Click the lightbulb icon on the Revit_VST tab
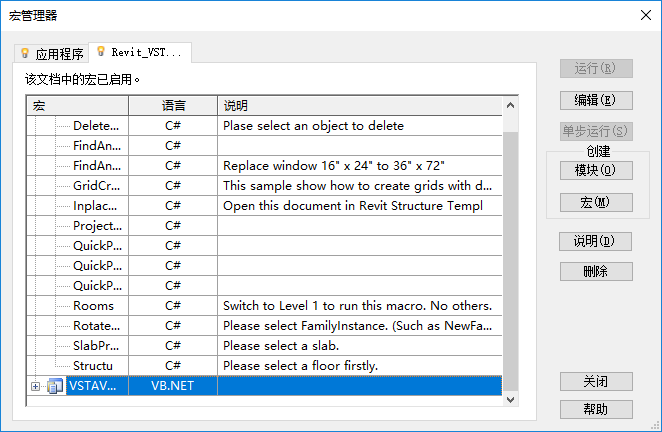Image resolution: width=662 pixels, height=432 pixels. [x=101, y=51]
